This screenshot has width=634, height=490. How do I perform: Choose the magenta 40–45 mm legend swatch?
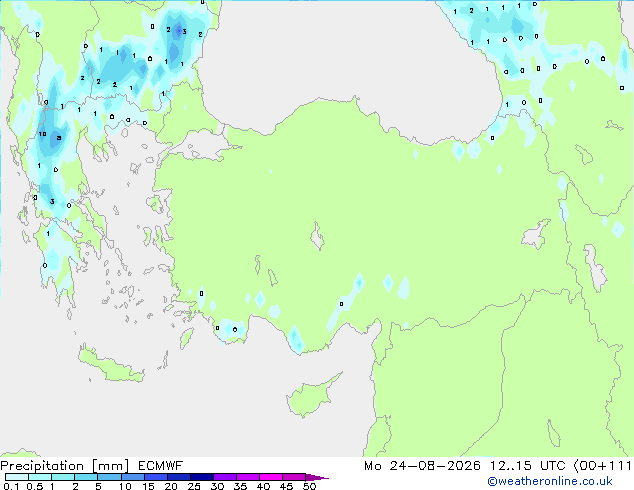pos(271,477)
